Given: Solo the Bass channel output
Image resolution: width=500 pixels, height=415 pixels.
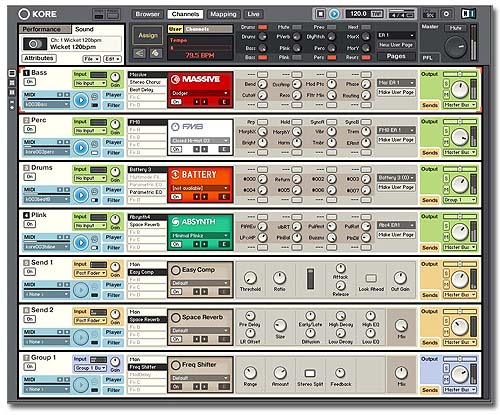Looking at the screenshot, I should click(446, 84).
